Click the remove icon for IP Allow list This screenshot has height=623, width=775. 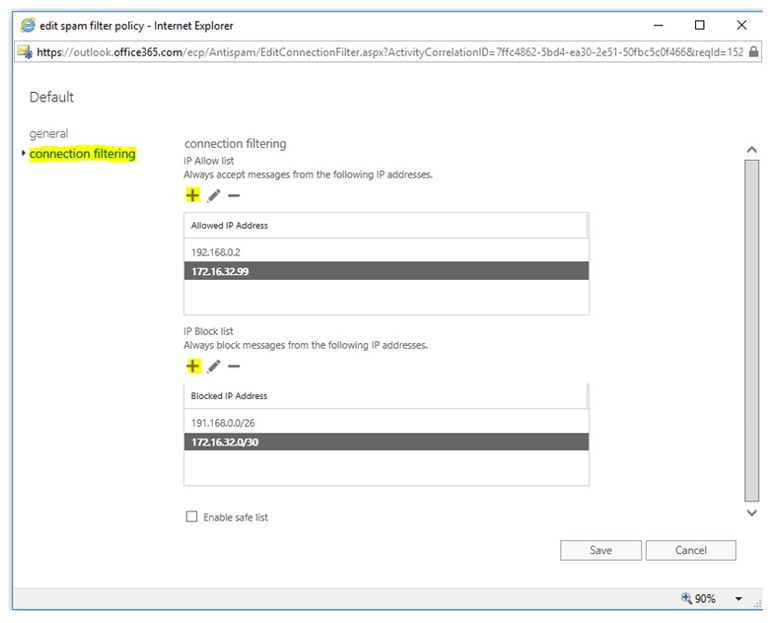(234, 196)
